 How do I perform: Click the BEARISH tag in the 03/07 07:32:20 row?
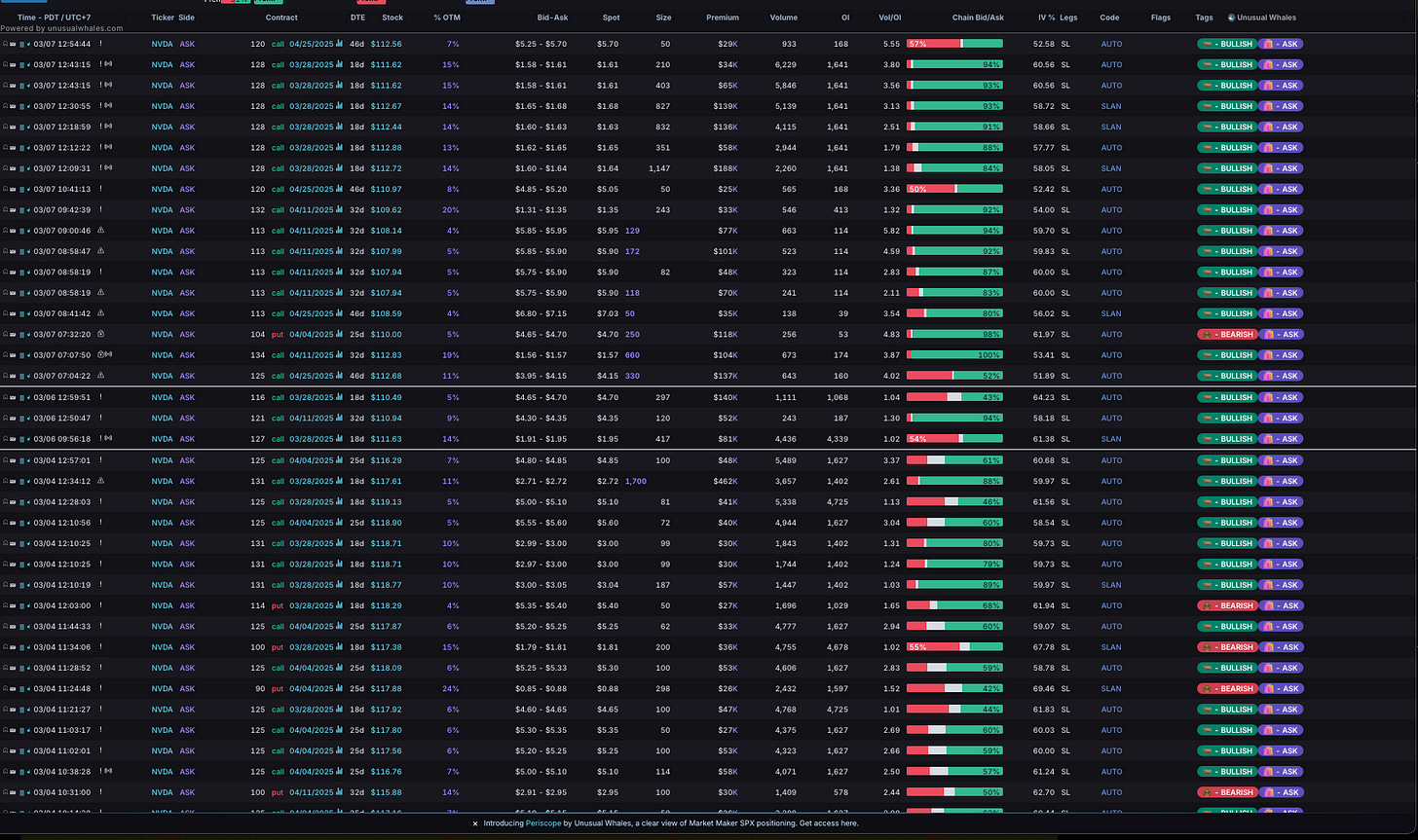coord(1226,334)
